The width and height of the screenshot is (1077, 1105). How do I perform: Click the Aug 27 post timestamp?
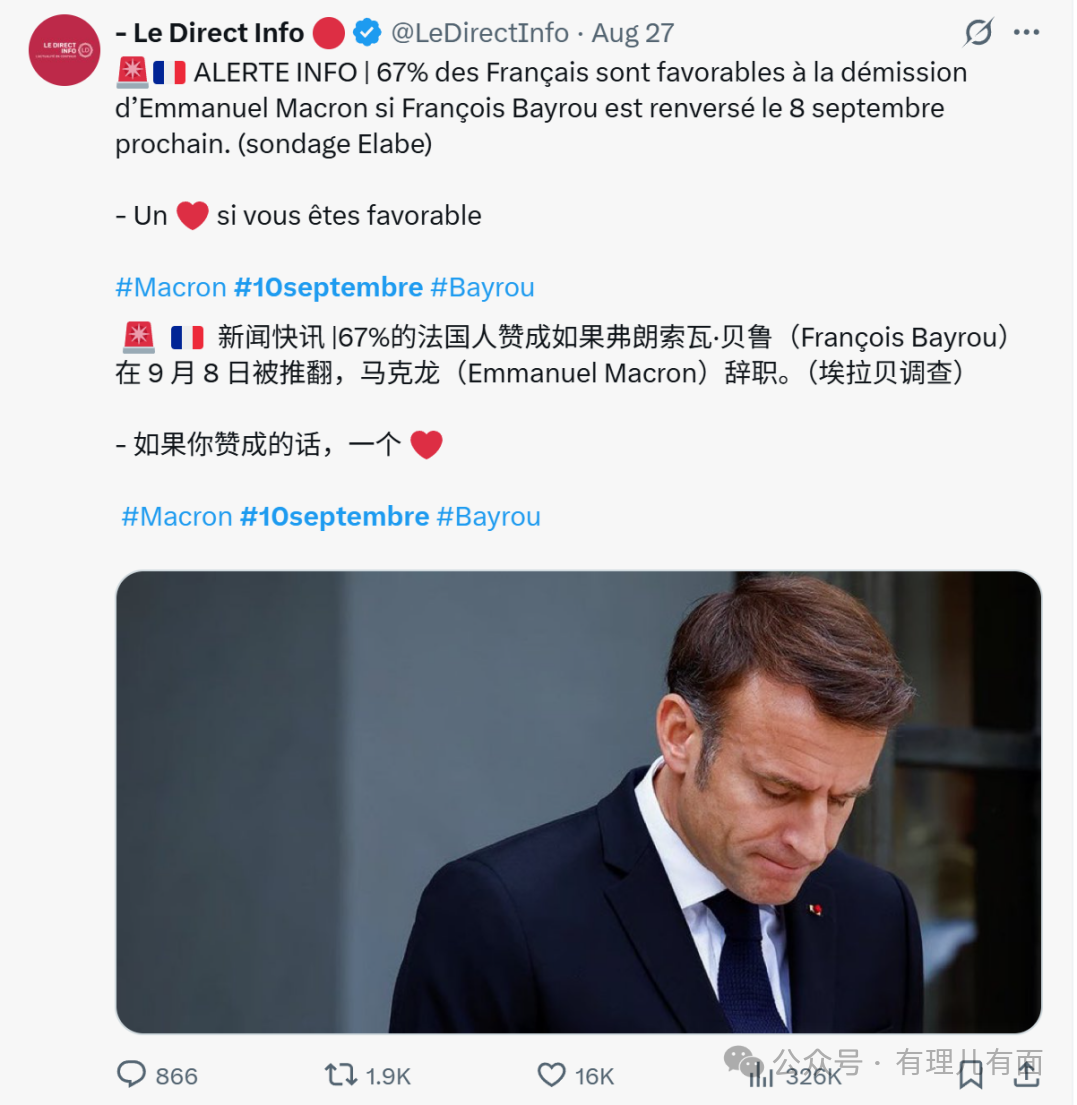[x=632, y=33]
